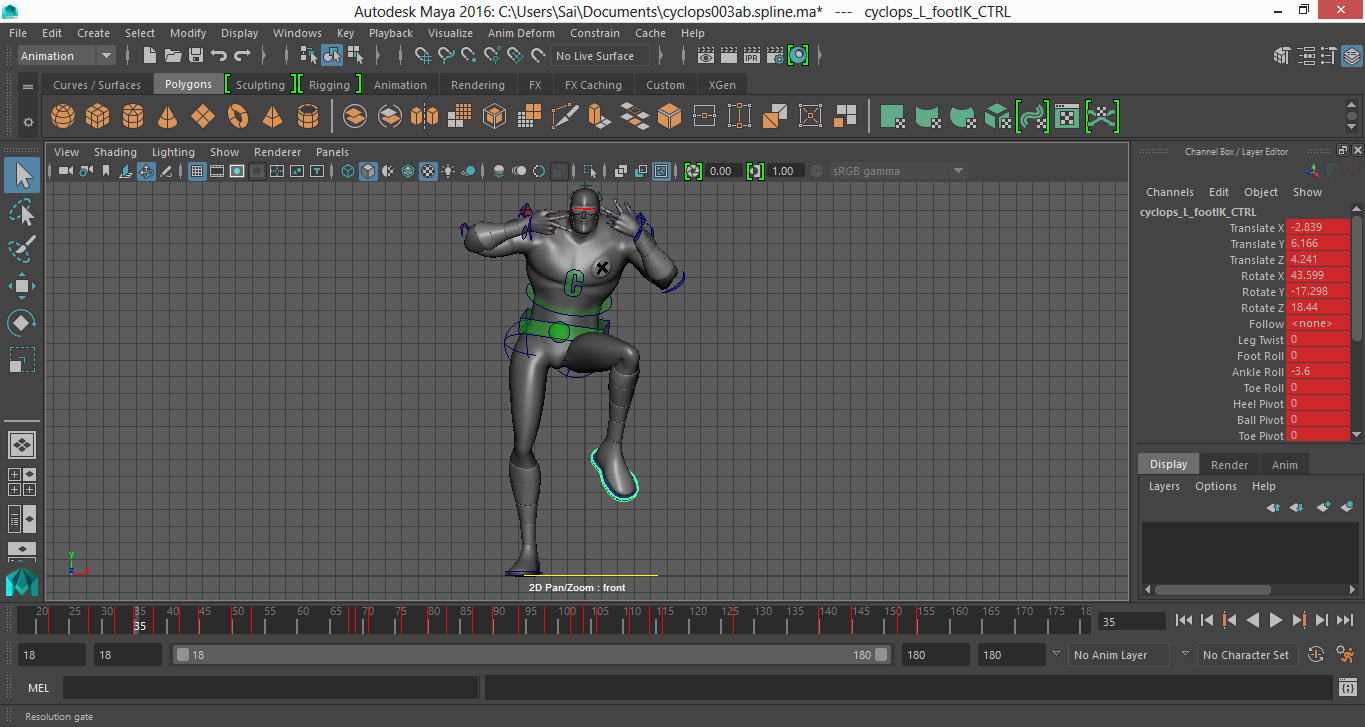The height and width of the screenshot is (727, 1365).
Task: Click the IPR render icon
Action: tap(752, 56)
